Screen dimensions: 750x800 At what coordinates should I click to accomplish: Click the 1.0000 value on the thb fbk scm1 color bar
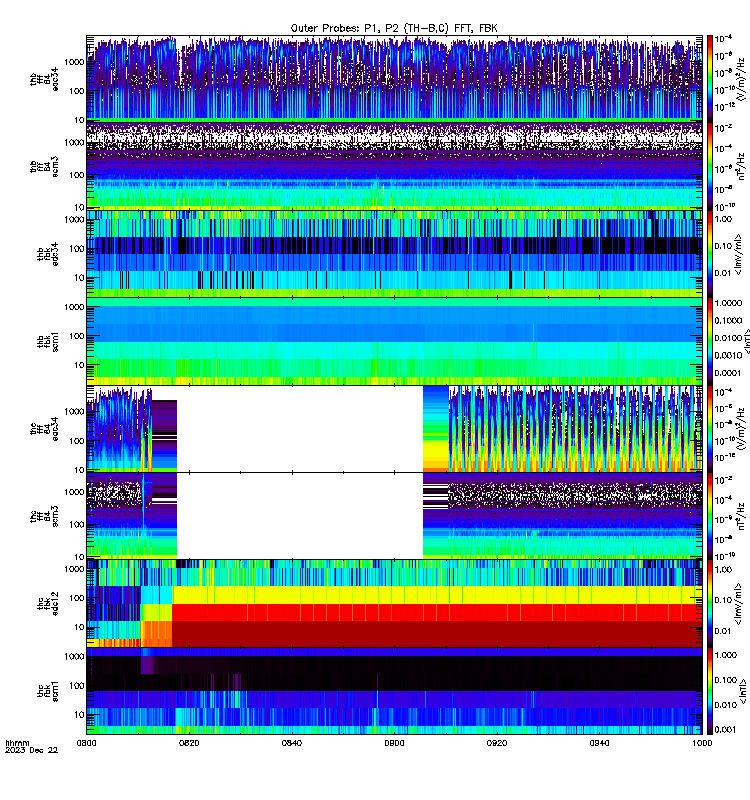728,303
